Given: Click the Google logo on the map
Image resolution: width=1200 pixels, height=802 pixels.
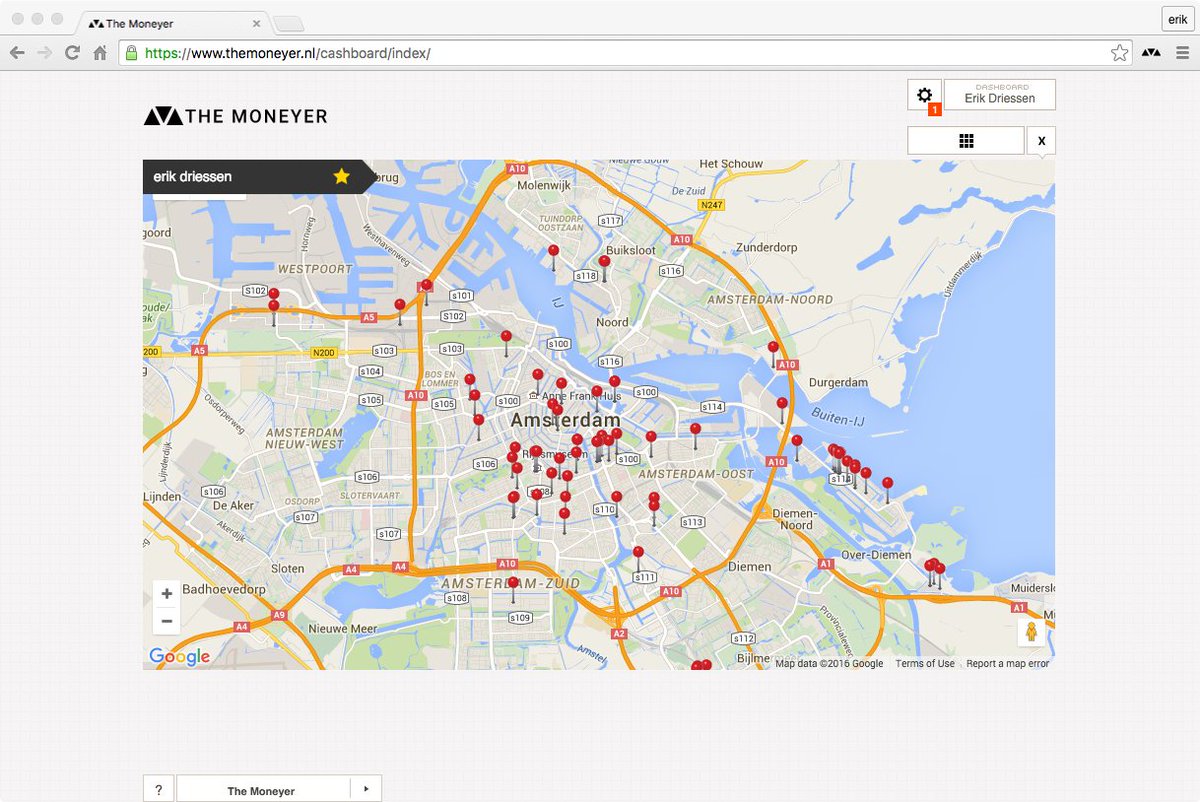Looking at the screenshot, I should 180,656.
